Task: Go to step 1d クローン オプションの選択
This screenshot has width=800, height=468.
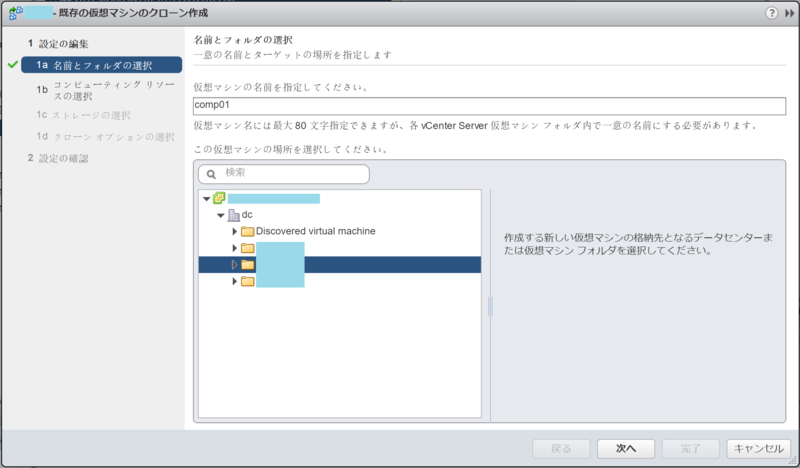Action: (x=105, y=137)
